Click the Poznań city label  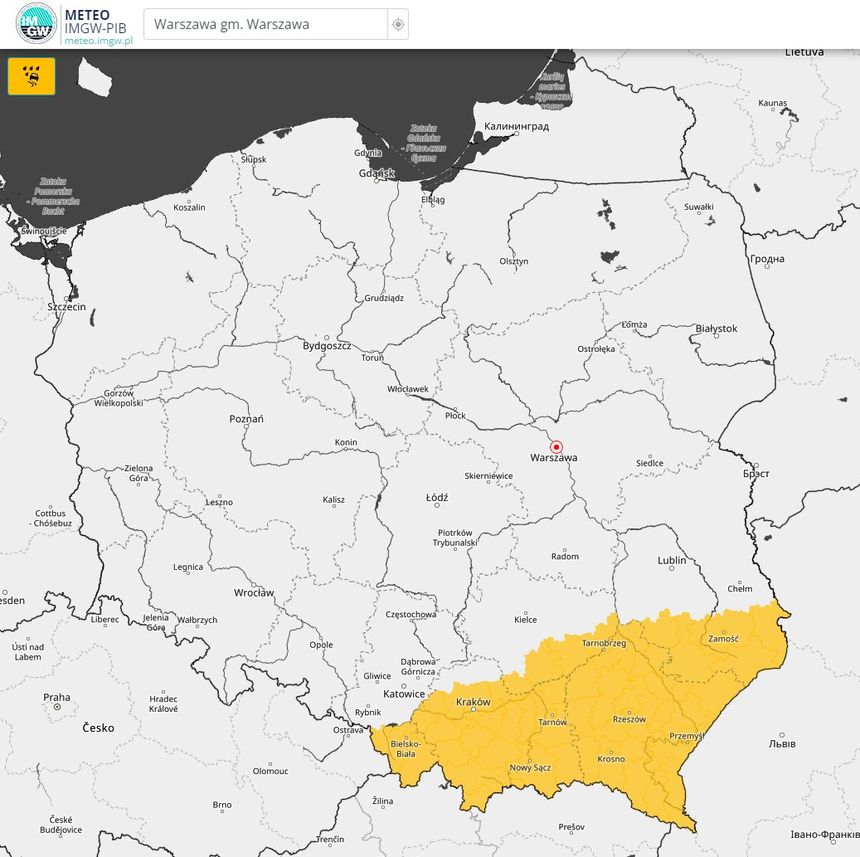246,419
